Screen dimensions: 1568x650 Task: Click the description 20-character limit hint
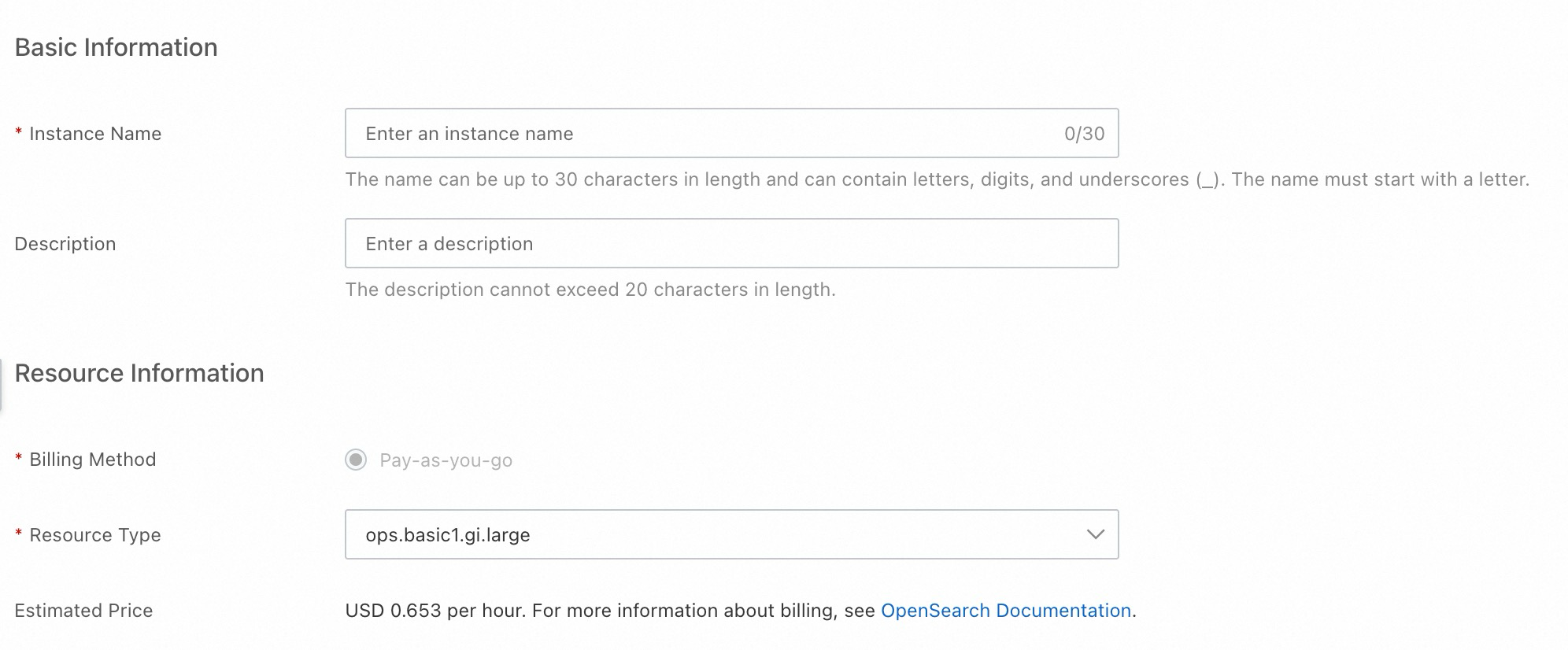590,290
